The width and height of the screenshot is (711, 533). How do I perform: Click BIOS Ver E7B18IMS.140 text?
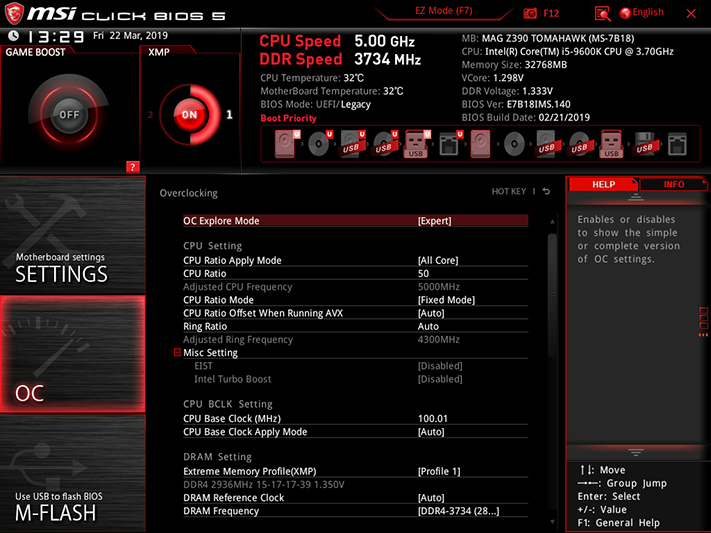click(516, 104)
